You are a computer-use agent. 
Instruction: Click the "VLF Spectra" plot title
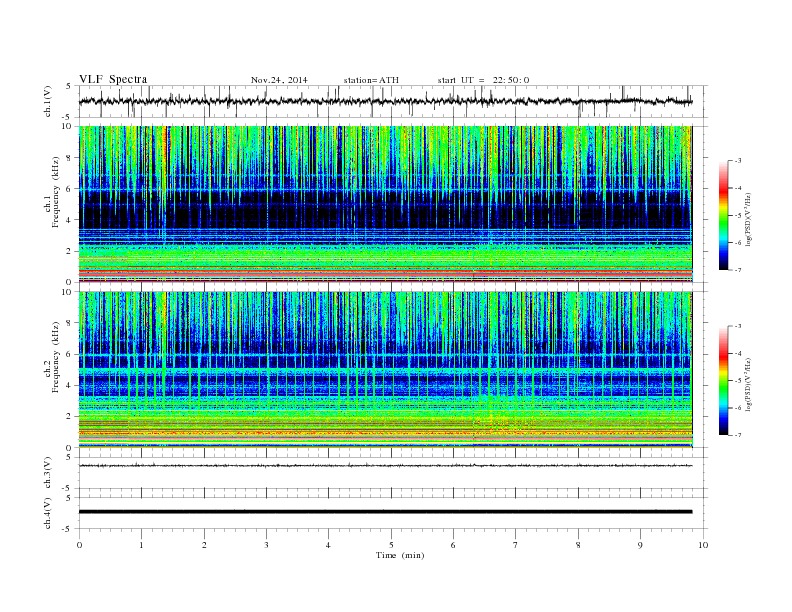pyautogui.click(x=113, y=79)
